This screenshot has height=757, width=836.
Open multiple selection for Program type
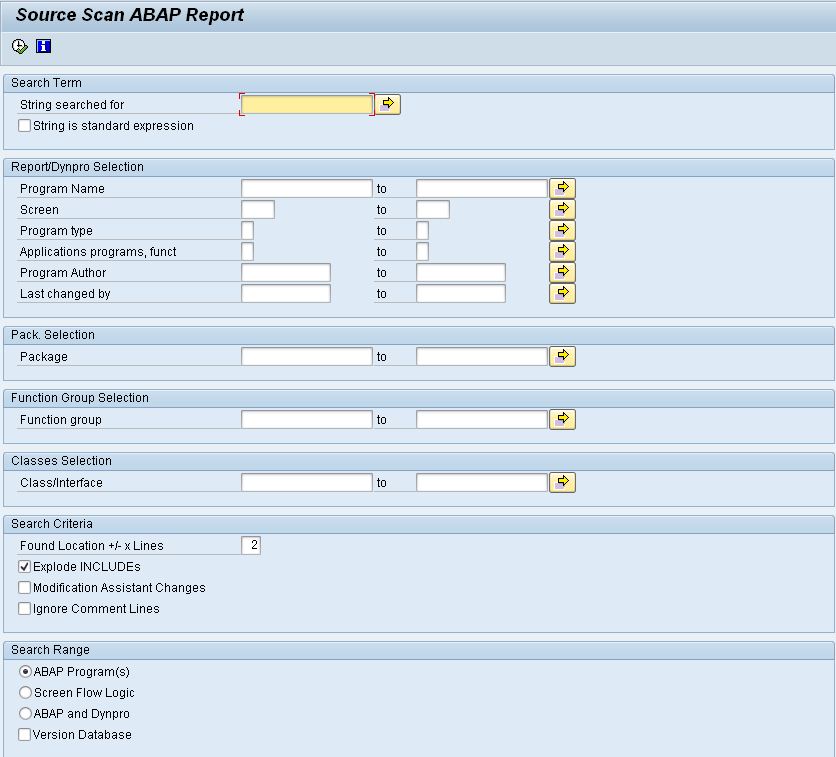(x=562, y=230)
